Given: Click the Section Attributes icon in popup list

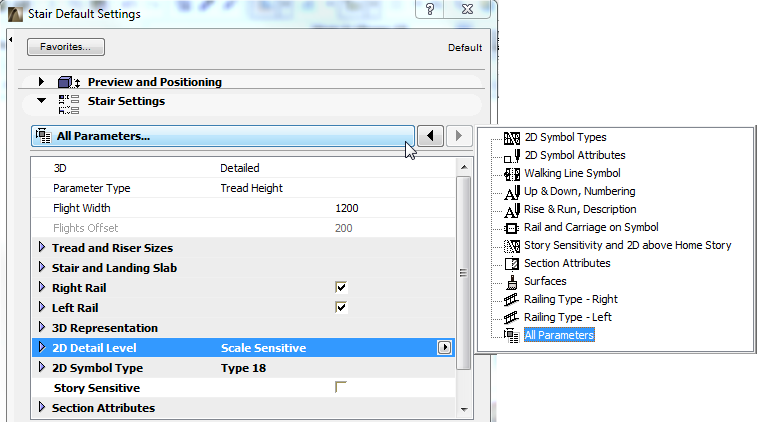Looking at the screenshot, I should click(512, 264).
